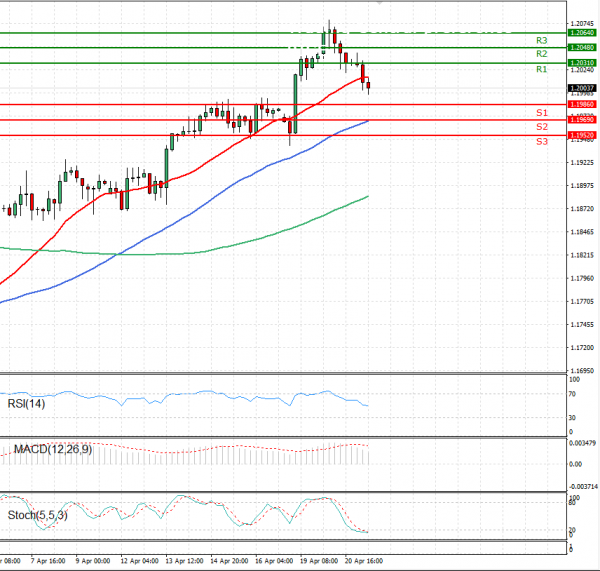Click the 13 Apr 12:00 time label
Screen dimensions: 600x571
(x=184, y=561)
